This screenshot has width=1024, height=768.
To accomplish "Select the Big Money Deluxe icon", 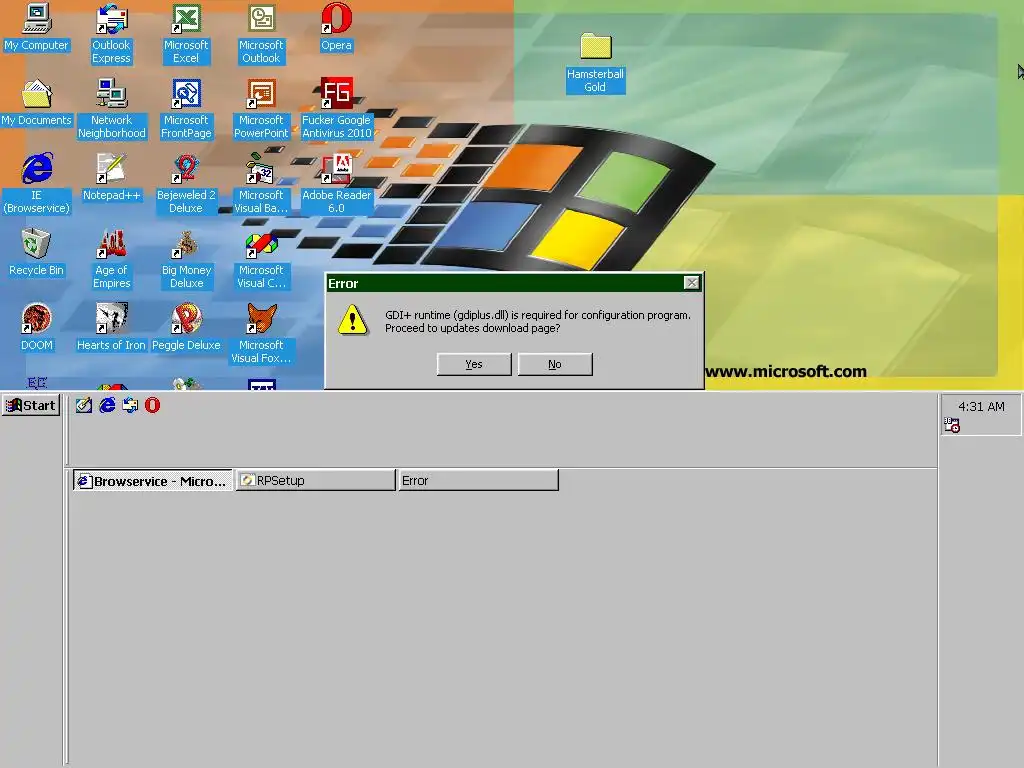I will point(186,259).
